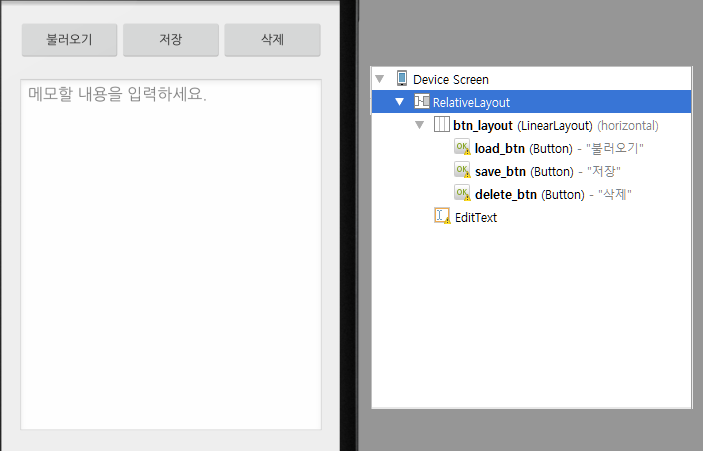The width and height of the screenshot is (703, 451).
Task: Collapse the RelativeLayout node
Action: (x=399, y=102)
